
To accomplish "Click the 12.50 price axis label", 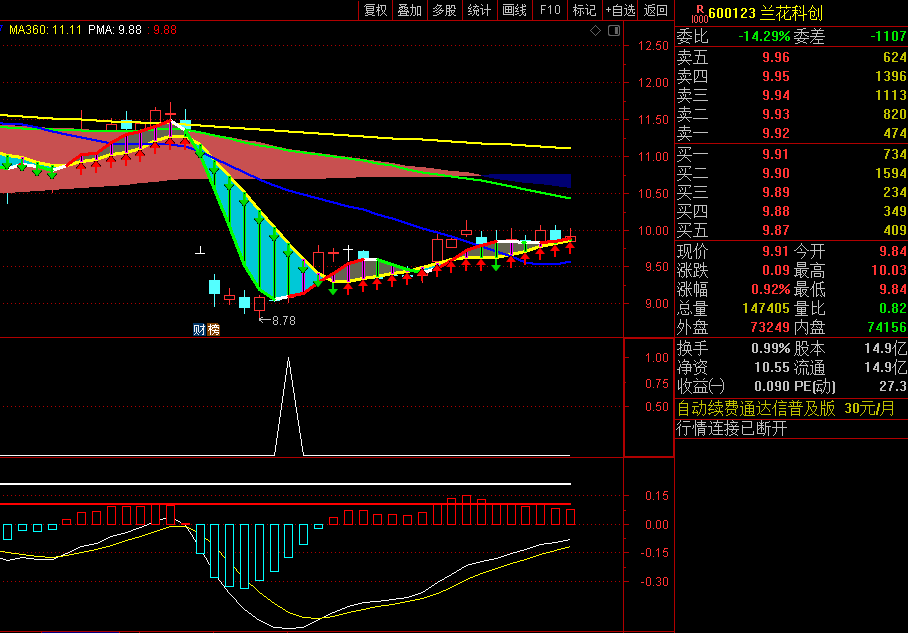I will click(653, 46).
